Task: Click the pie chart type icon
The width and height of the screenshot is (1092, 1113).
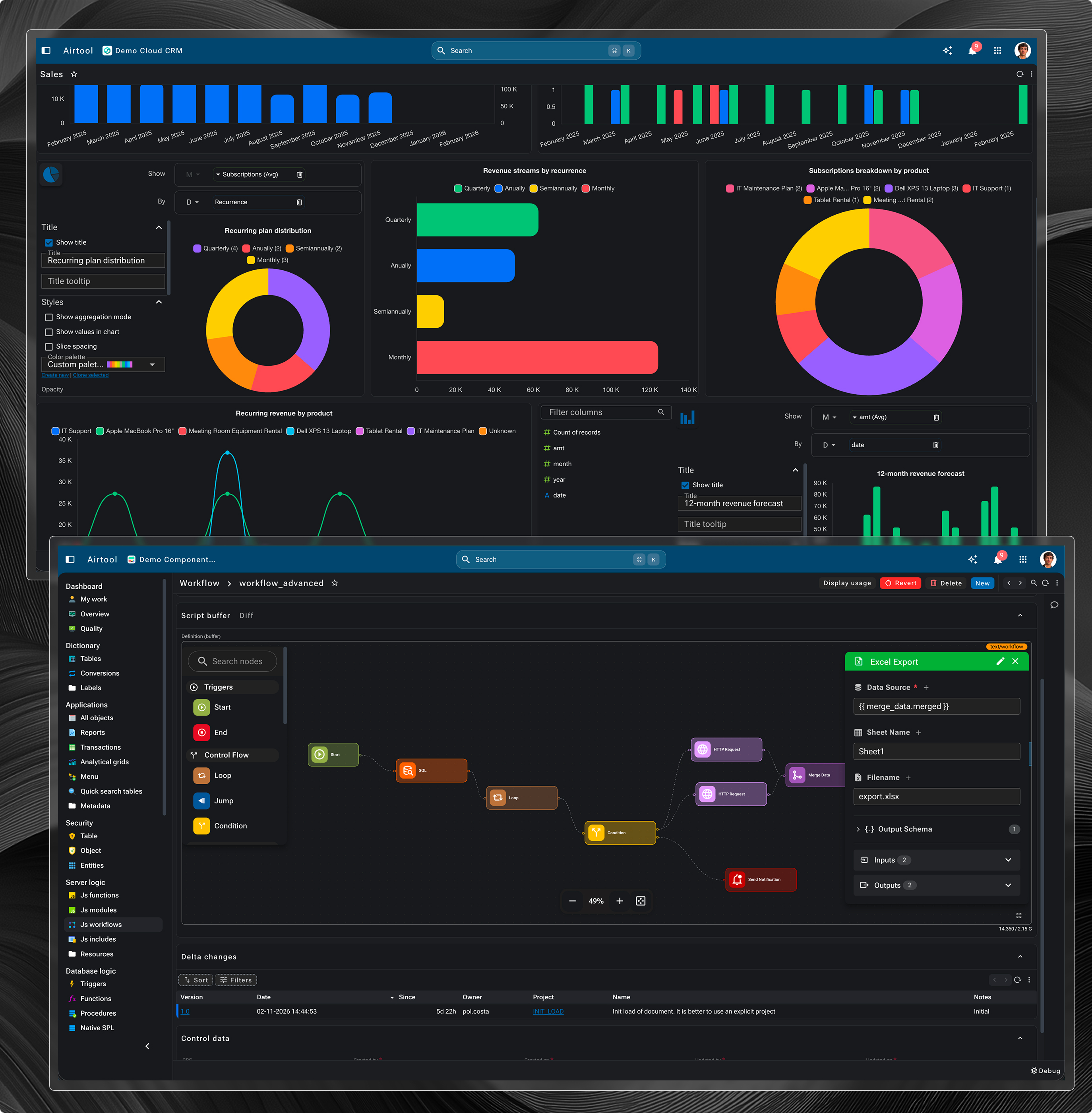Action: click(x=51, y=175)
